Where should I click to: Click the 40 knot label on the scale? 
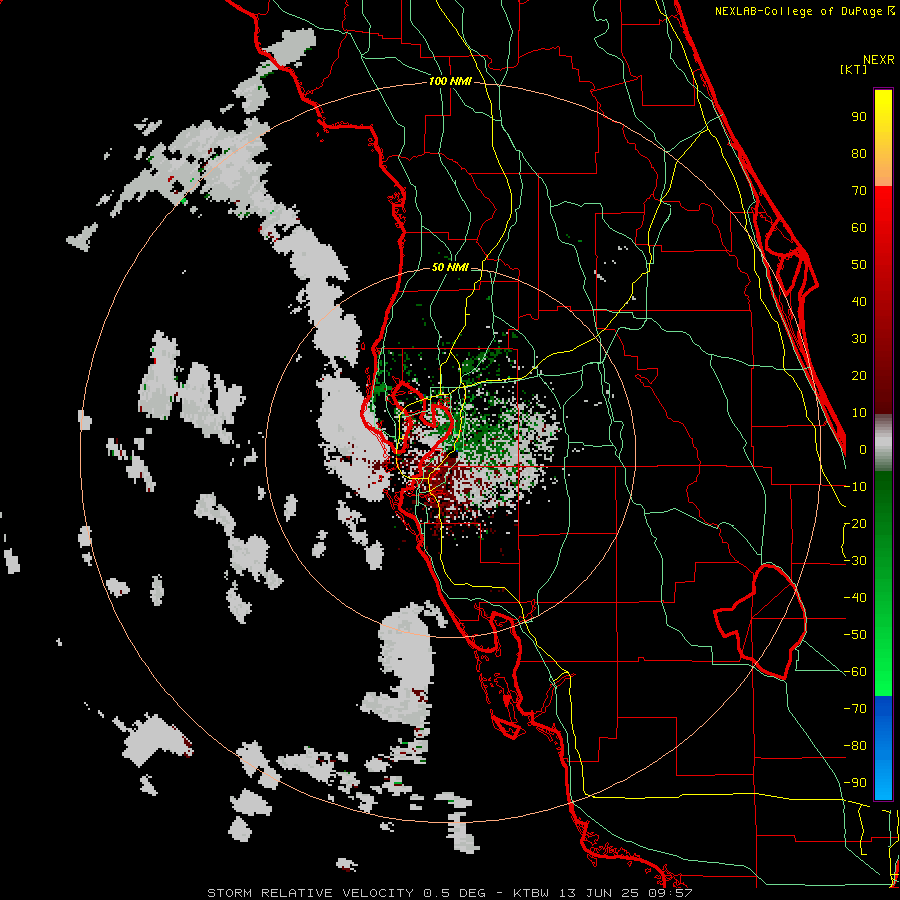click(859, 301)
